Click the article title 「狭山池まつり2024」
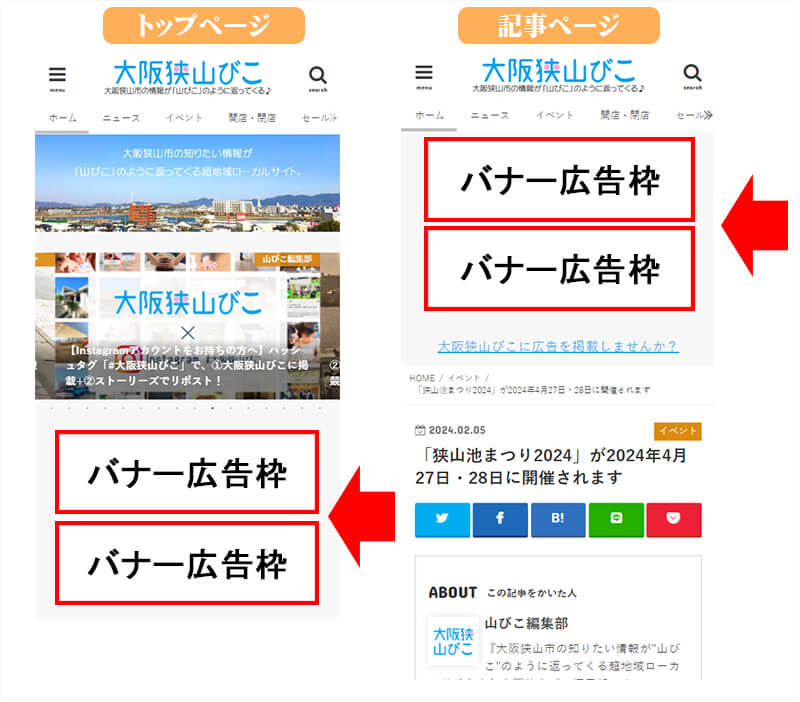The height and width of the screenshot is (702, 800). [551, 466]
